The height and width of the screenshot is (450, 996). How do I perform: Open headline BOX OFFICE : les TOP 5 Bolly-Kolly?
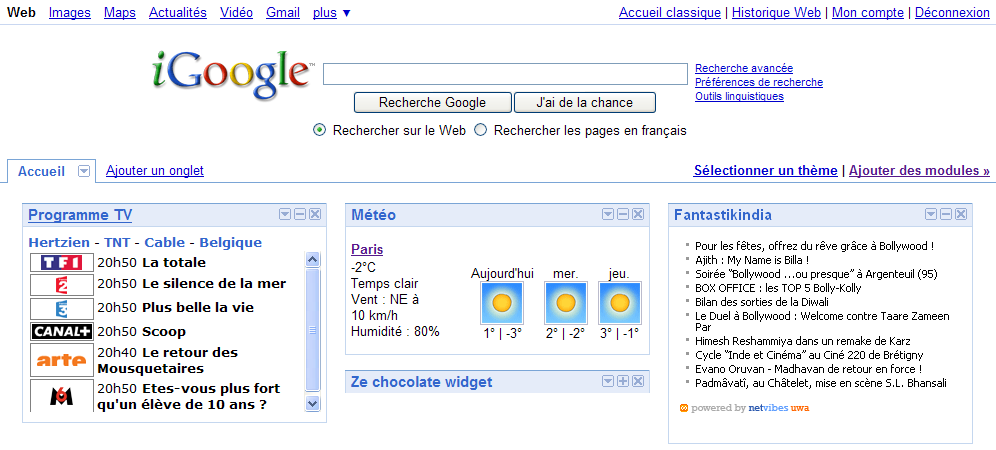778,288
